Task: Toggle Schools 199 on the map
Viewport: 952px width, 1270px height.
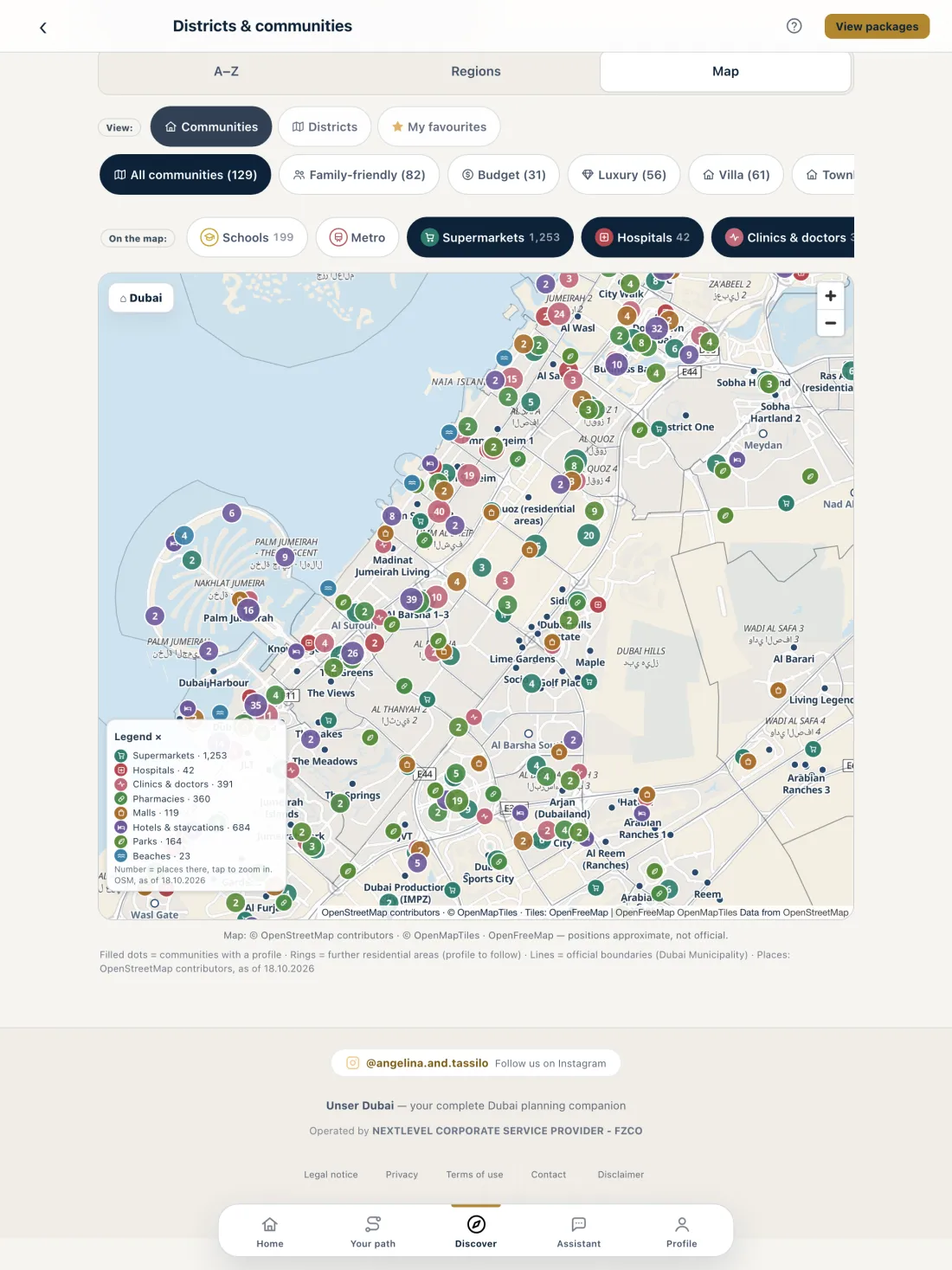Action: click(248, 237)
